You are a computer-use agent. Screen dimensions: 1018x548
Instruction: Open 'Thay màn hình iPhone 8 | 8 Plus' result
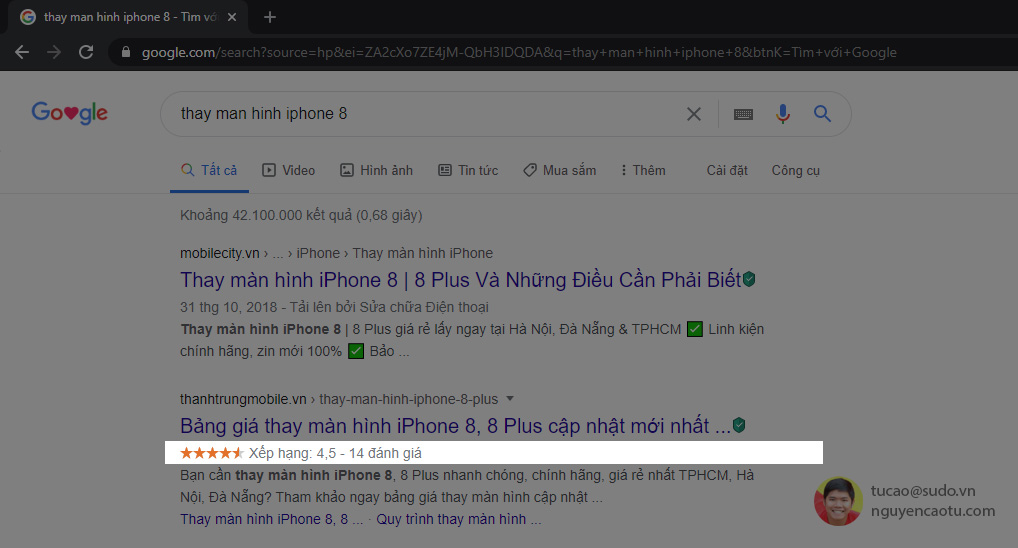460,280
